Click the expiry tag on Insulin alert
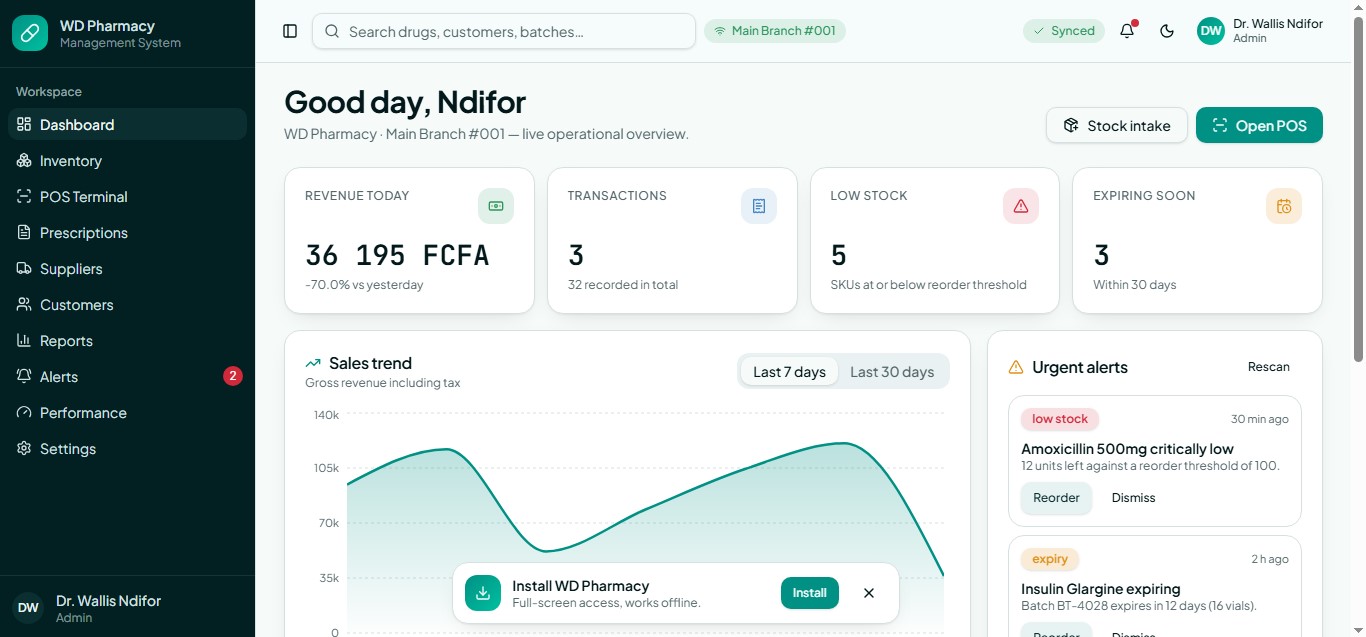Viewport: 1366px width, 637px height. (x=1050, y=559)
